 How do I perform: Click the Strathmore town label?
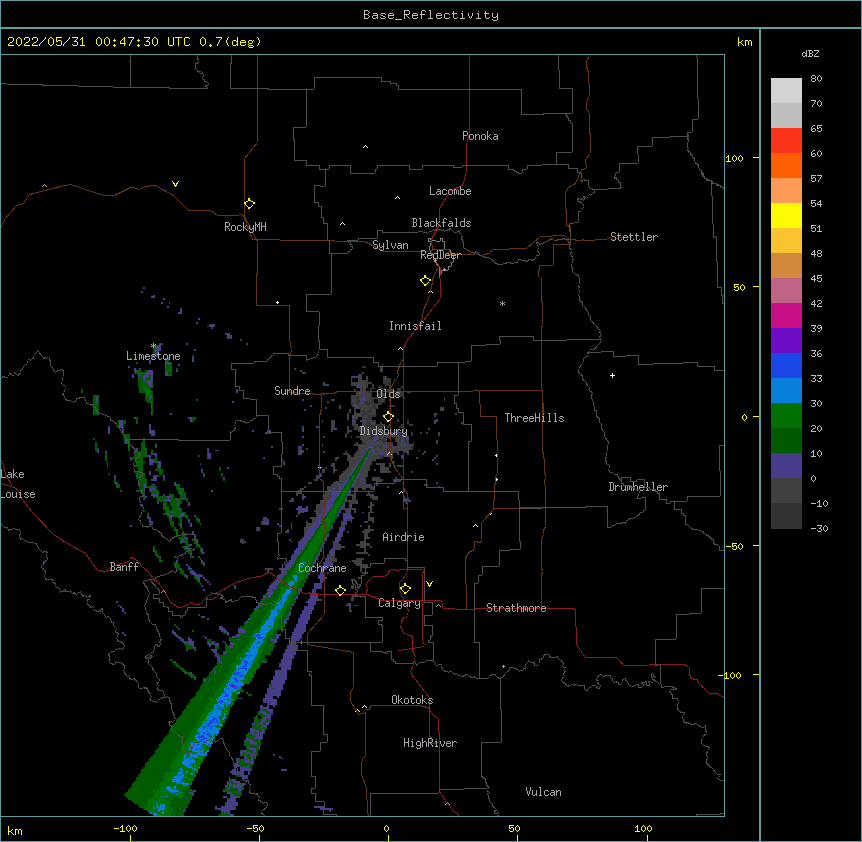516,608
